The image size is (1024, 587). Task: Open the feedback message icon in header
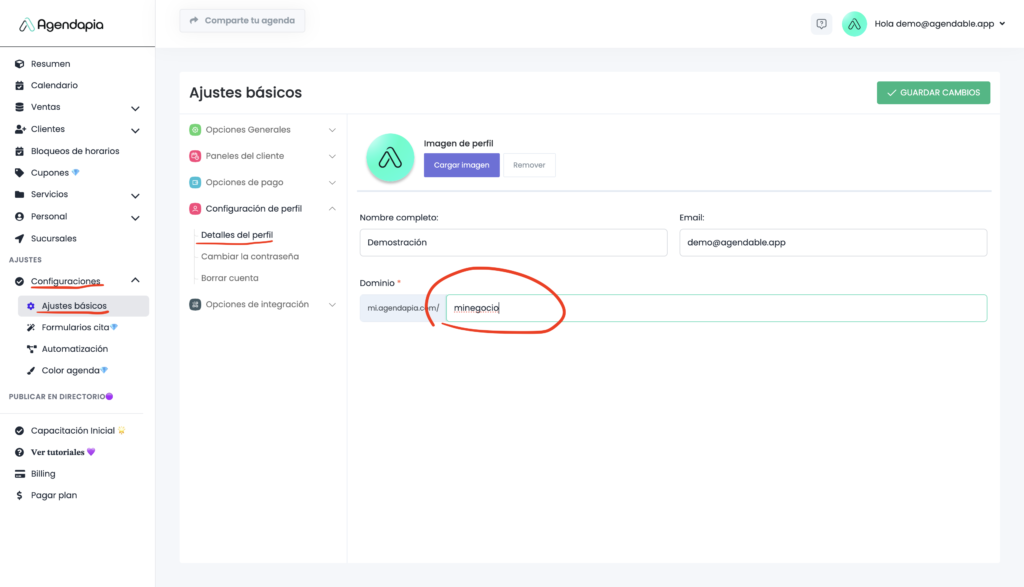(821, 24)
